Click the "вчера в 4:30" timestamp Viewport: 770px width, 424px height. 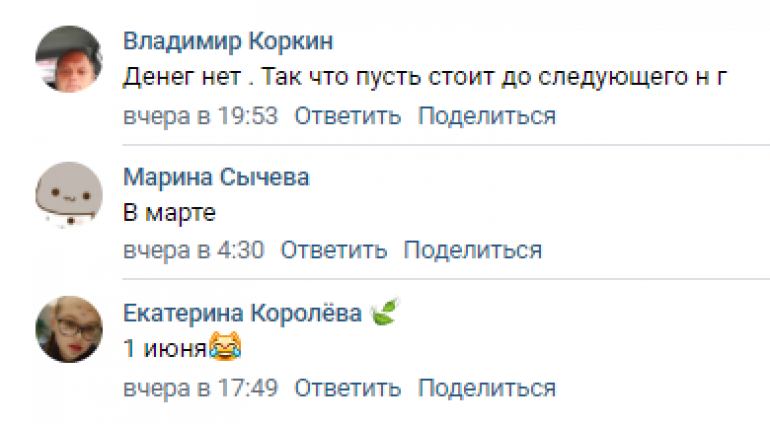tap(193, 250)
